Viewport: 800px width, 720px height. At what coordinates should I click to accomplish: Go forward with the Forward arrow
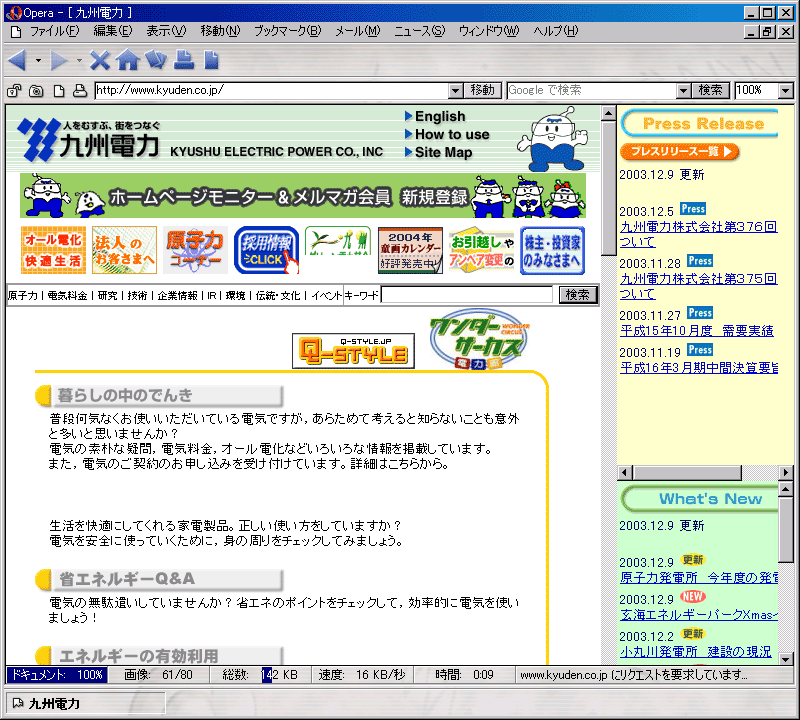58,60
